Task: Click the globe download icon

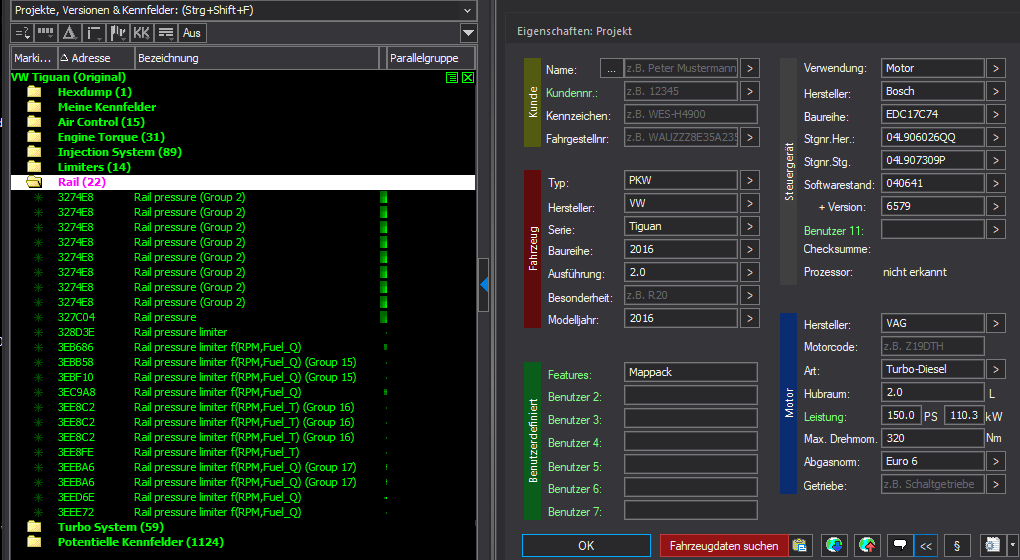Action: pyautogui.click(x=833, y=546)
